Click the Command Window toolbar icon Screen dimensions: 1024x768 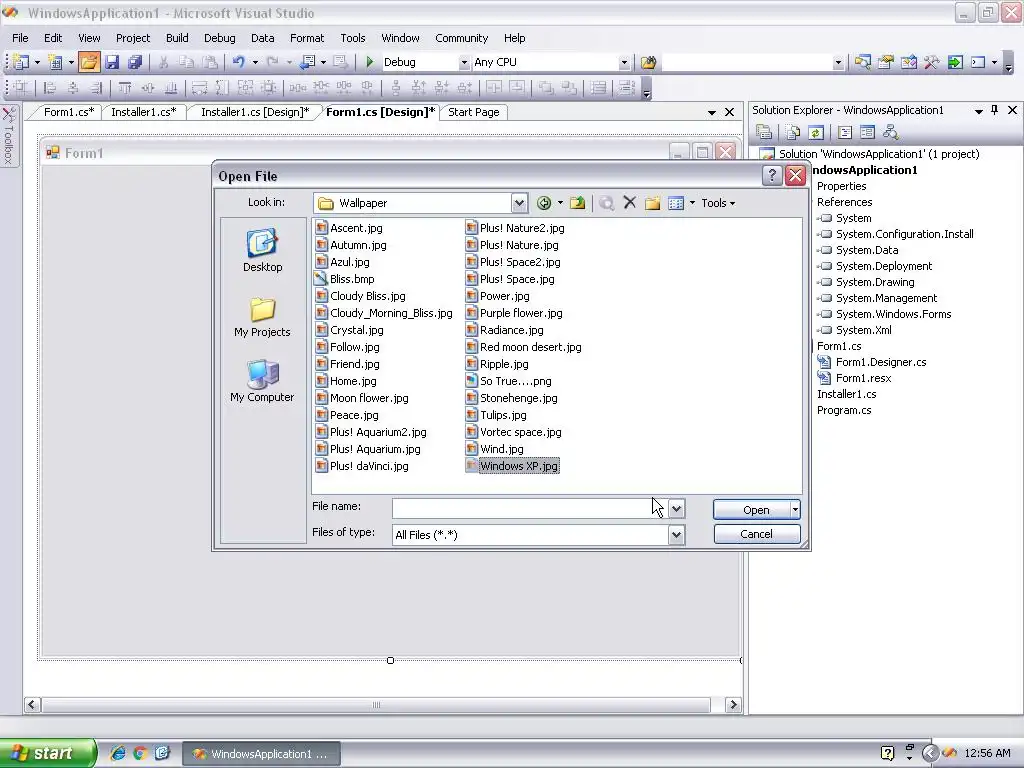pyautogui.click(x=978, y=62)
